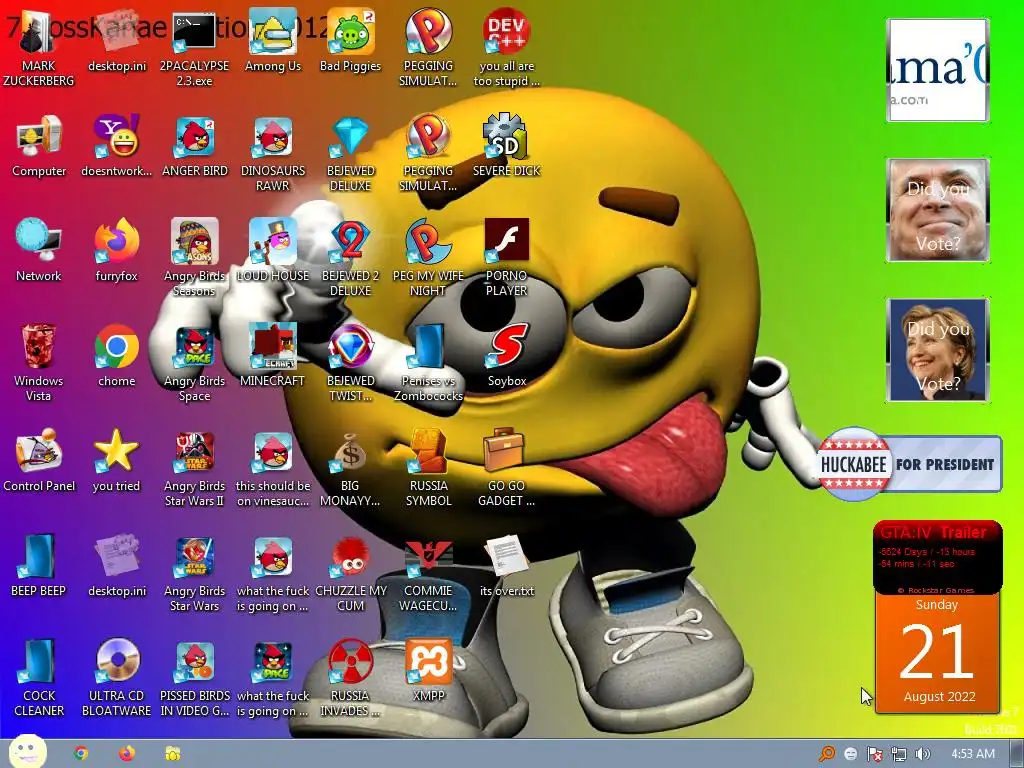Open Angry Birds Star Wars II shortcut

coord(194,468)
